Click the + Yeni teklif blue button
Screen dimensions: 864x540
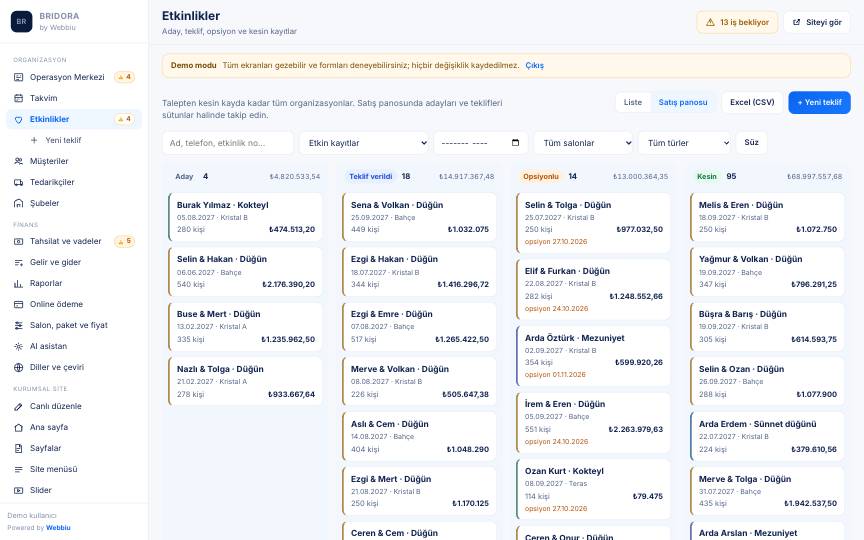point(819,102)
